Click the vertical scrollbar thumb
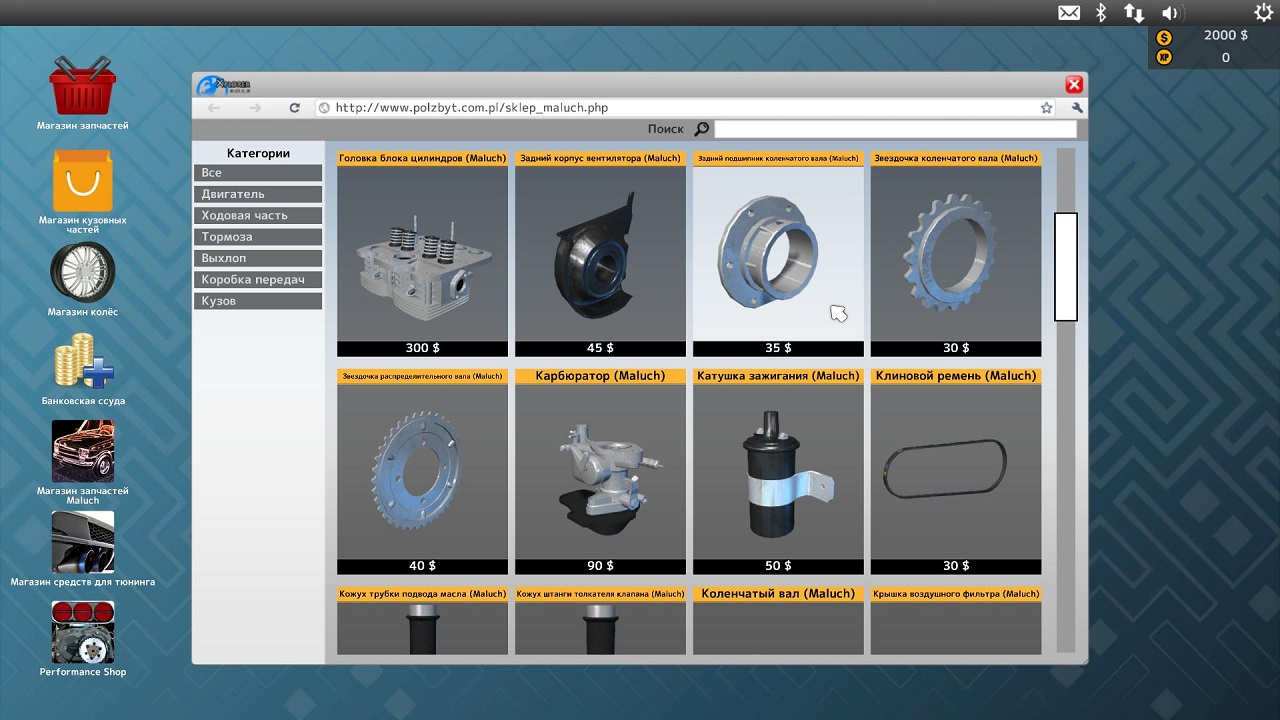The height and width of the screenshot is (720, 1280). tap(1065, 266)
